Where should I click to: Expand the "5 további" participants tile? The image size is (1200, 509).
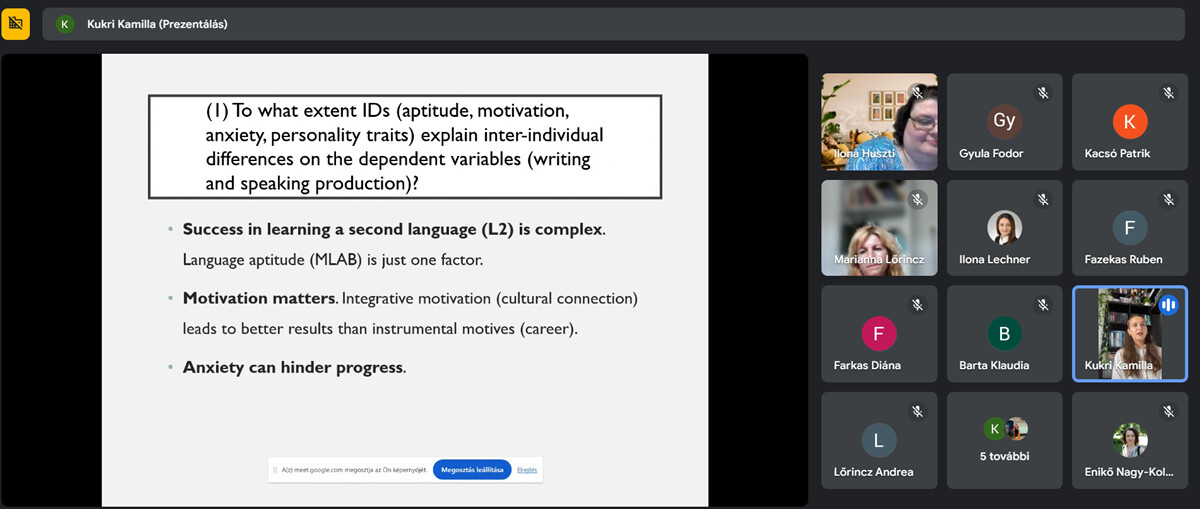pyautogui.click(x=1004, y=438)
